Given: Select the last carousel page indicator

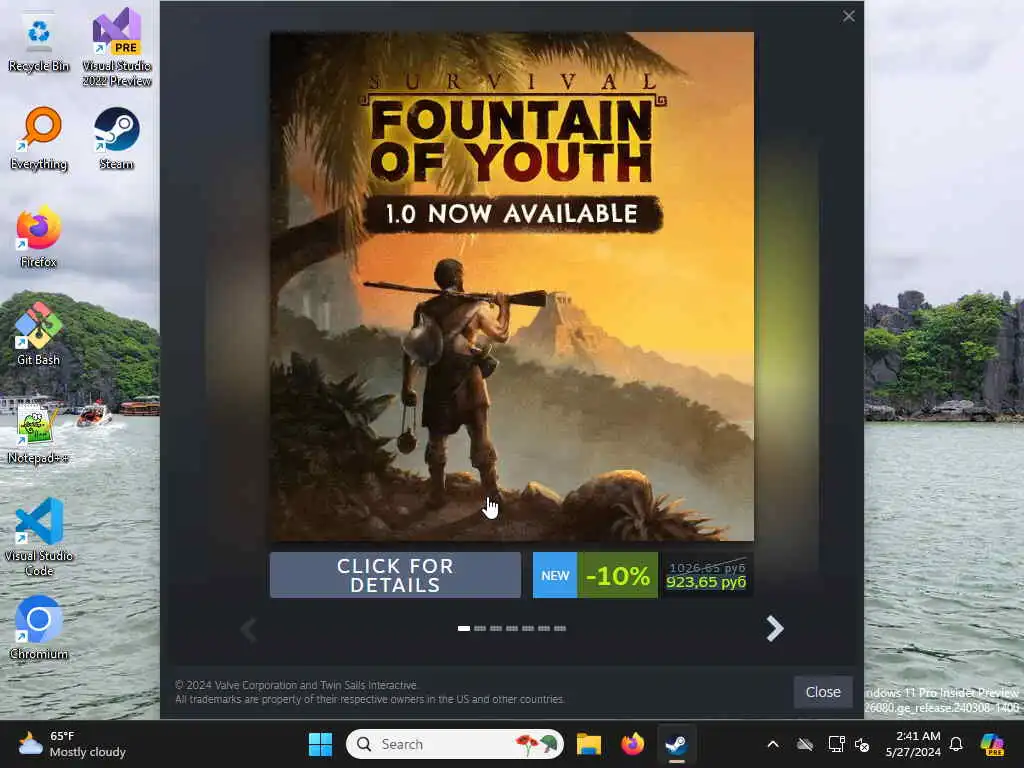Looking at the screenshot, I should pos(560,628).
